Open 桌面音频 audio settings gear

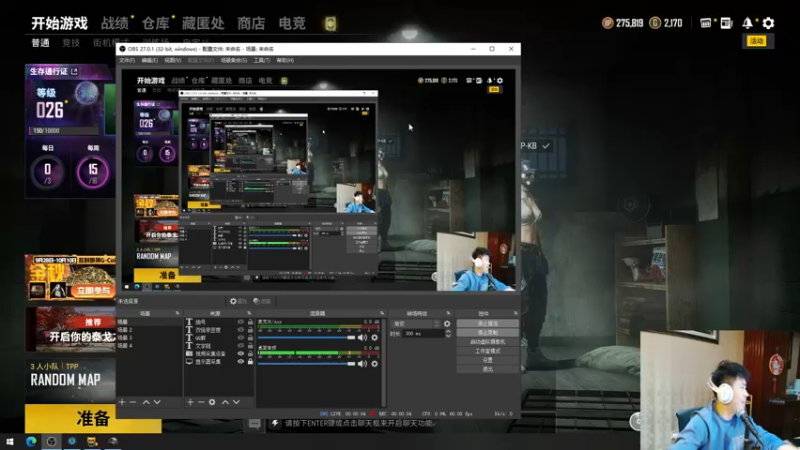tap(374, 364)
